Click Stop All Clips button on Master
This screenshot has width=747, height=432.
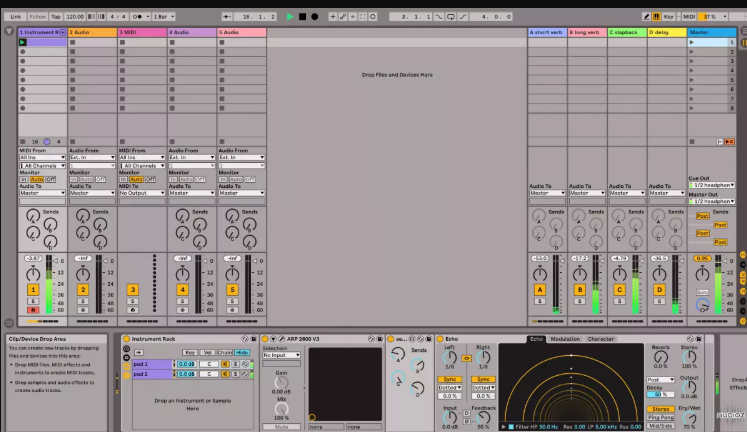(692, 141)
